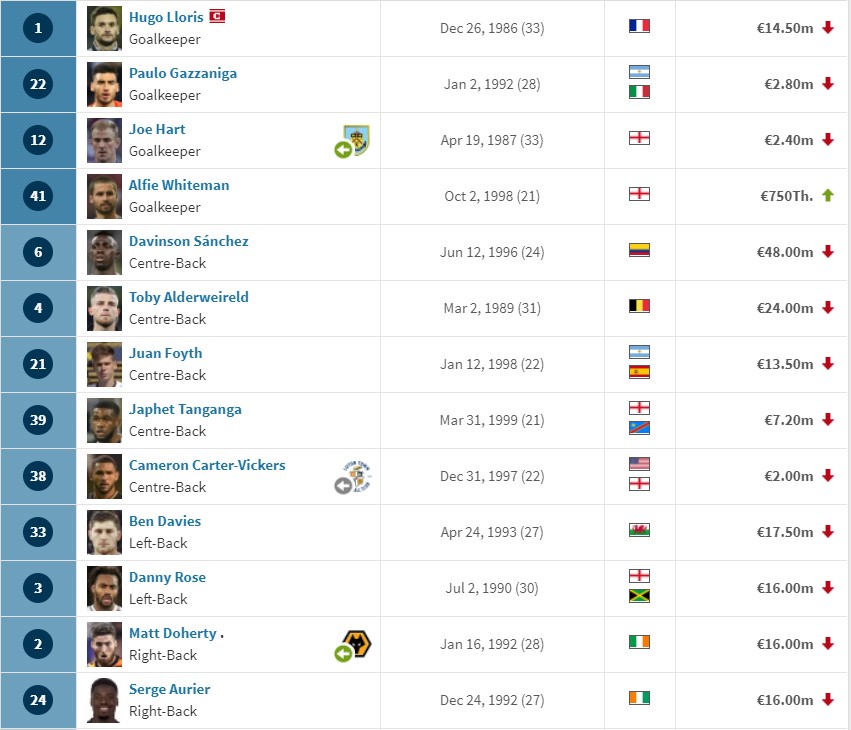The image size is (851, 730).
Task: Open Paulo Gazzaniga's player profile link
Action: 183,73
